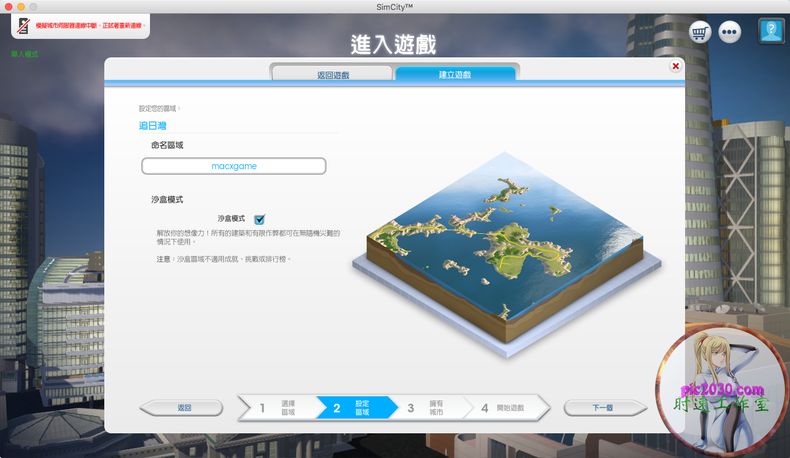Jump to step 3 擁有城市
790x458 pixels.
[429, 408]
